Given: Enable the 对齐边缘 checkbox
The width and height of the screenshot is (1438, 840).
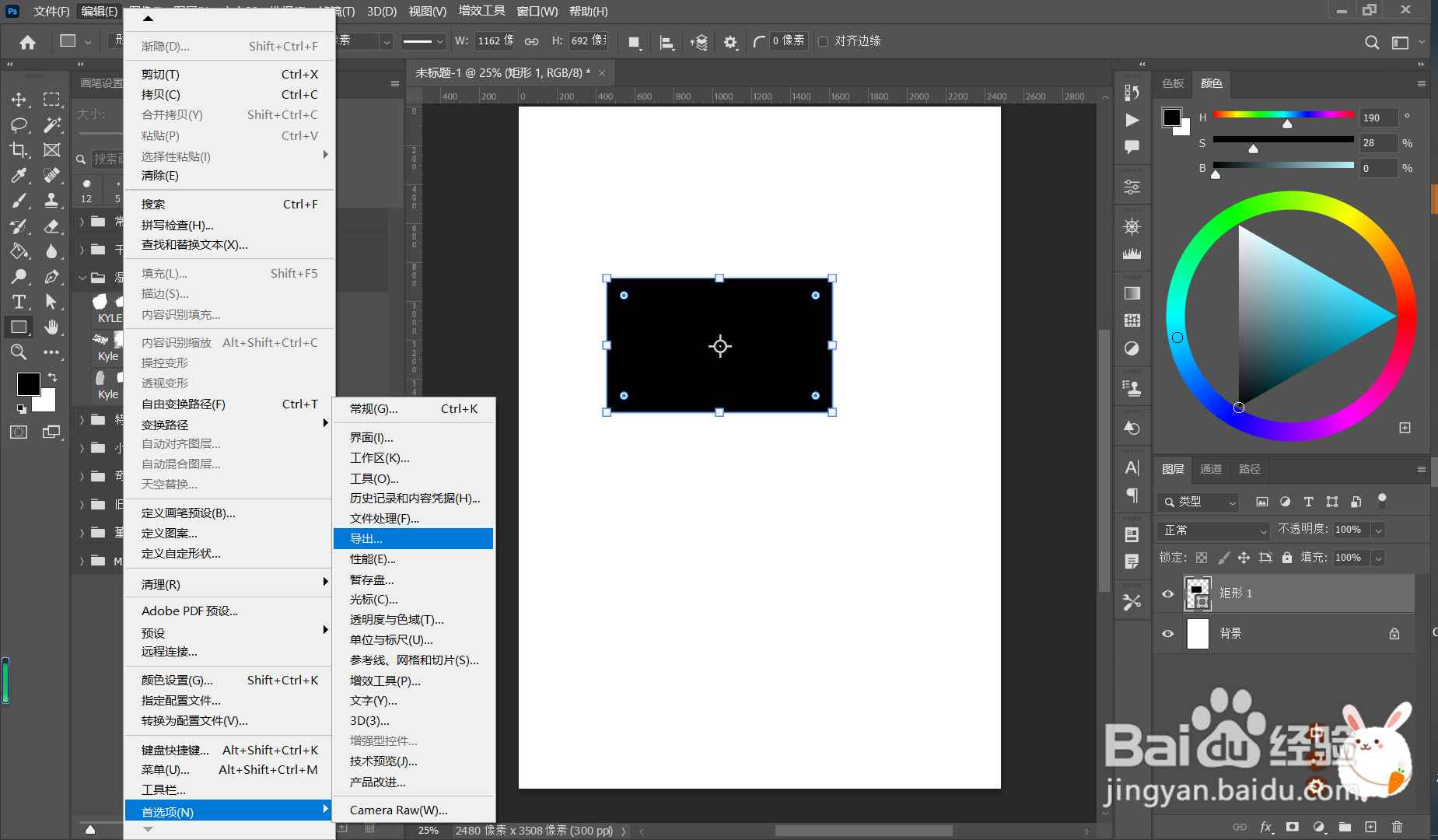Looking at the screenshot, I should [x=824, y=41].
